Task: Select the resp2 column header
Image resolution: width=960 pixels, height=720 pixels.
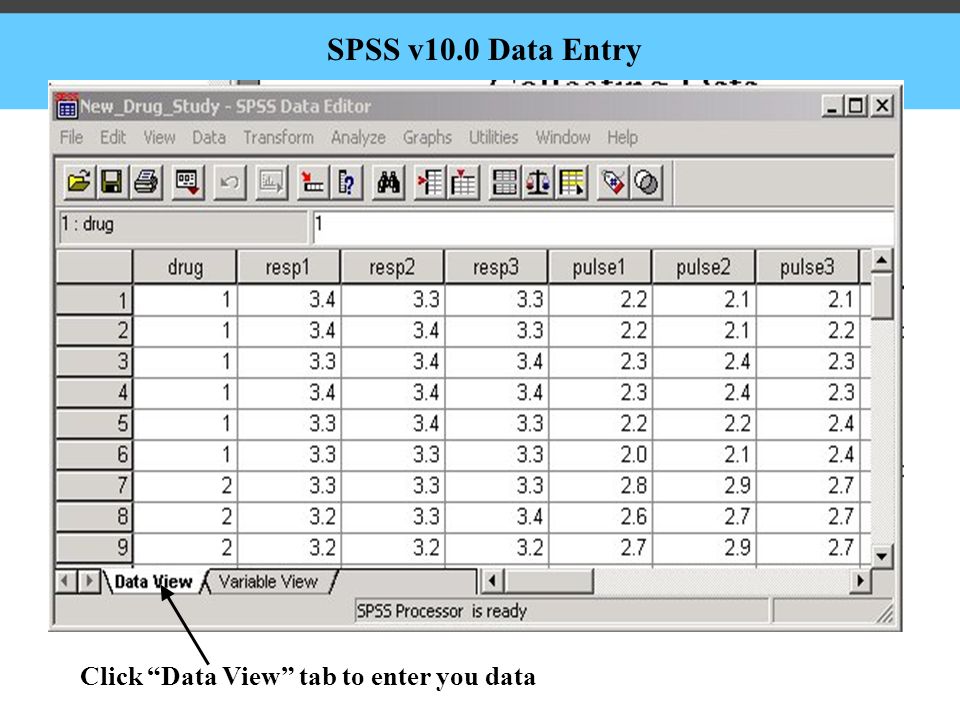Action: [x=392, y=267]
